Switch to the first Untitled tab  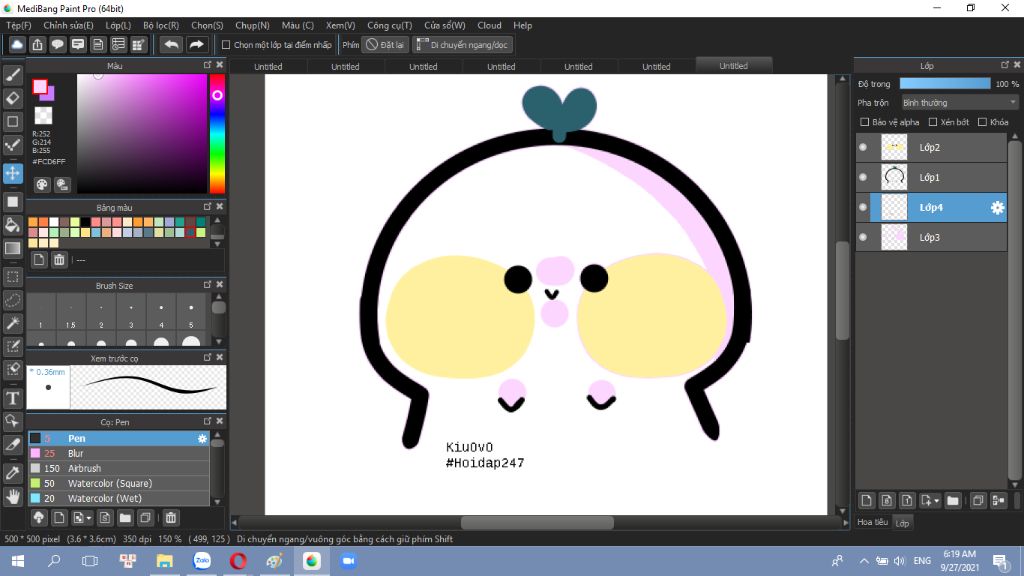(x=268, y=67)
